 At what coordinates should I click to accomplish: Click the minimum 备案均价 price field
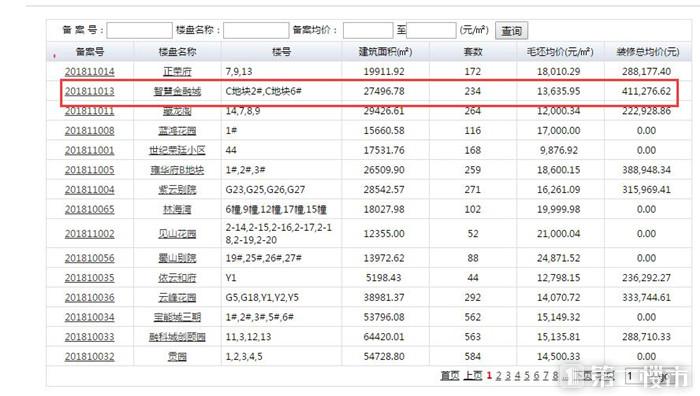coord(368,30)
